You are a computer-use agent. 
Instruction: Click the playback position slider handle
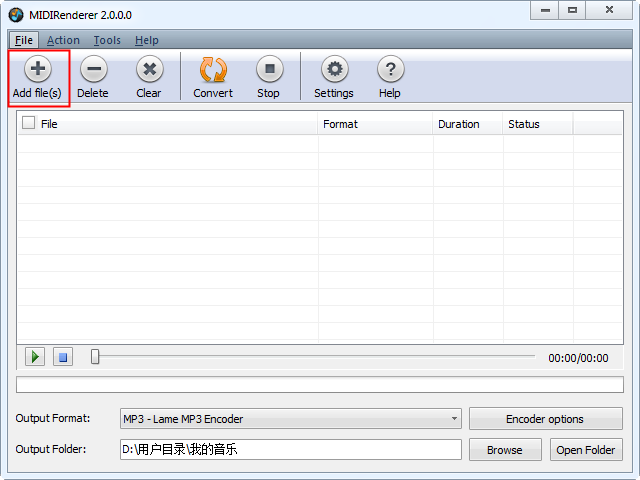point(95,357)
